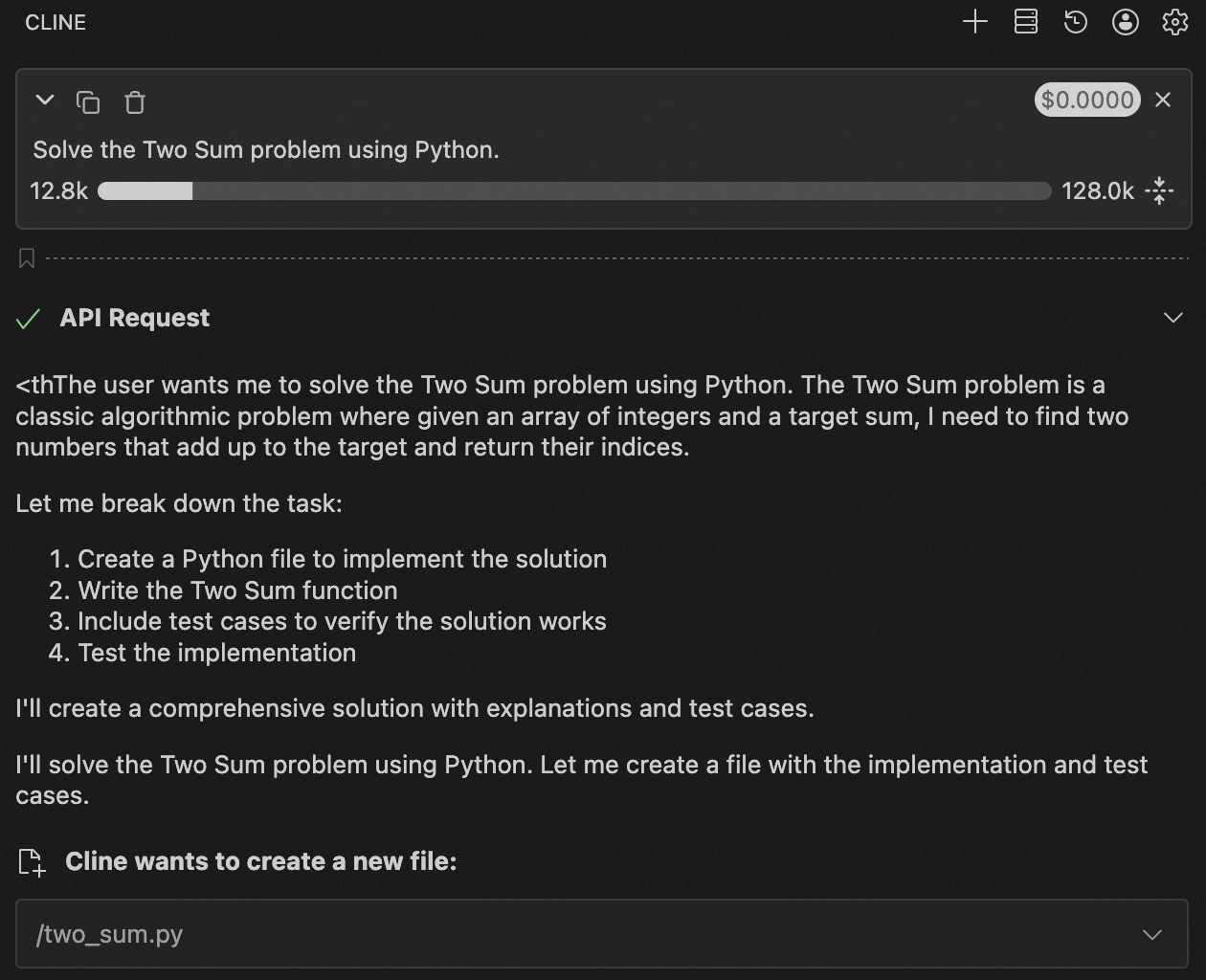Copy the task text
This screenshot has width=1206, height=980.
[88, 101]
